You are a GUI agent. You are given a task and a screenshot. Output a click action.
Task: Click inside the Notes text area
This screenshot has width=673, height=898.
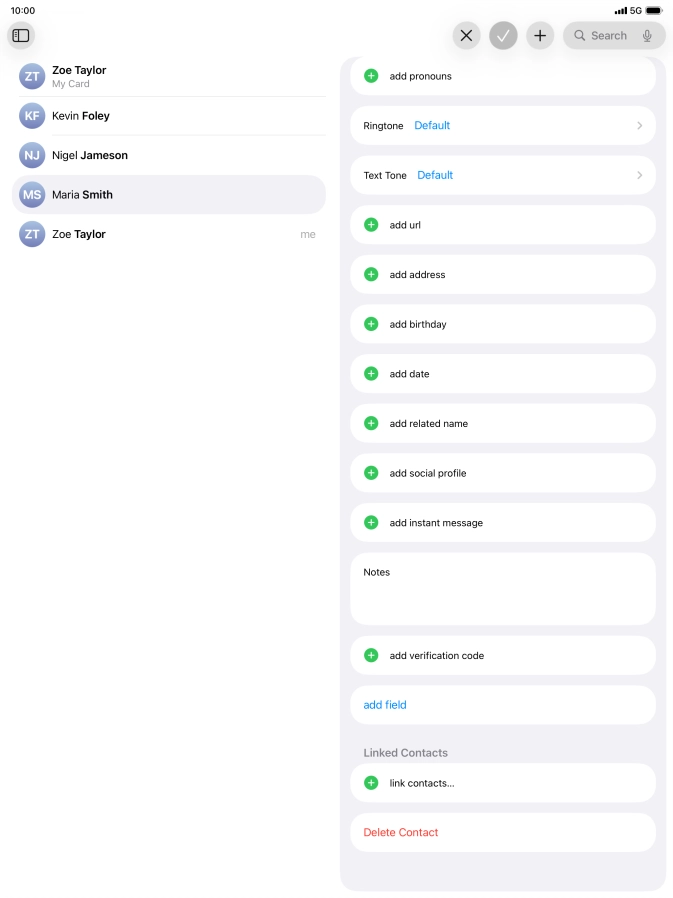click(502, 598)
